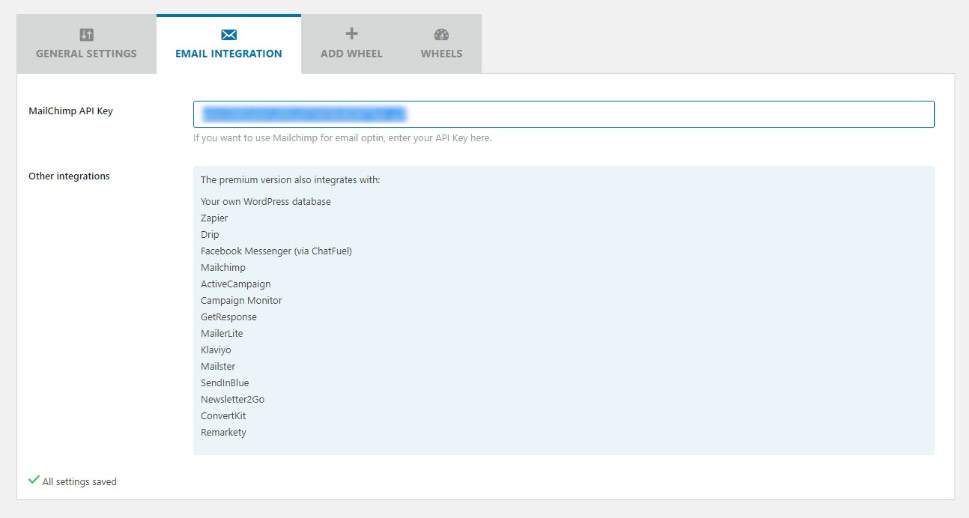Click the 'All settings saved' status text
This screenshot has width=969, height=518.
(x=79, y=482)
